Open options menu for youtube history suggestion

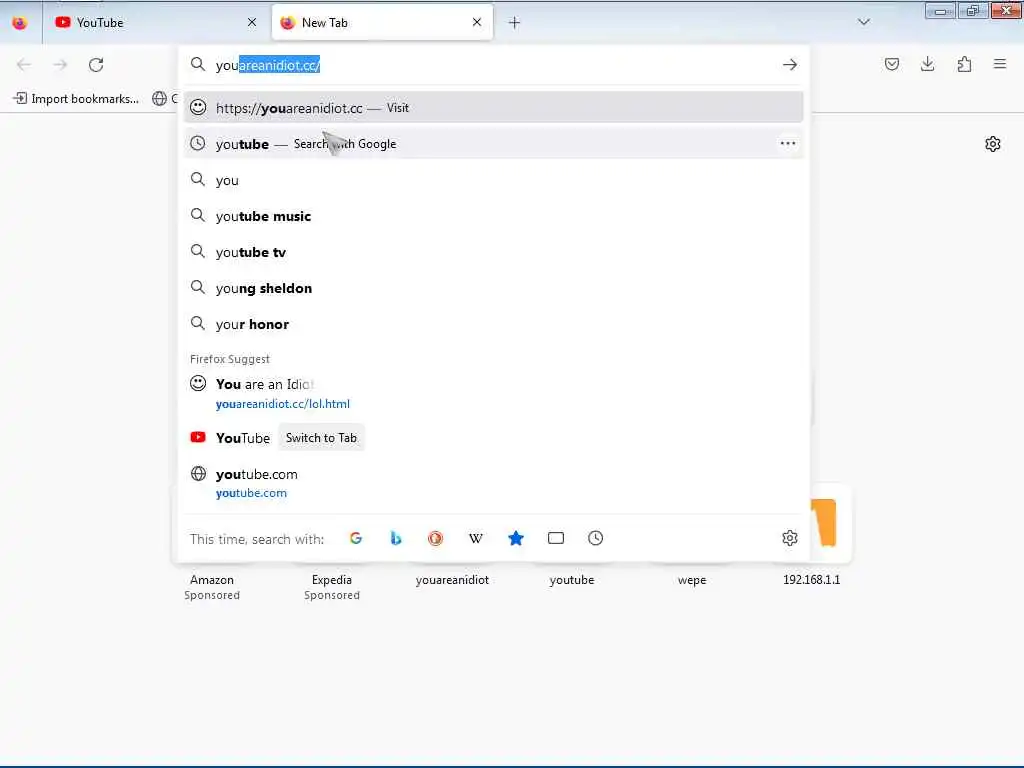coord(788,144)
